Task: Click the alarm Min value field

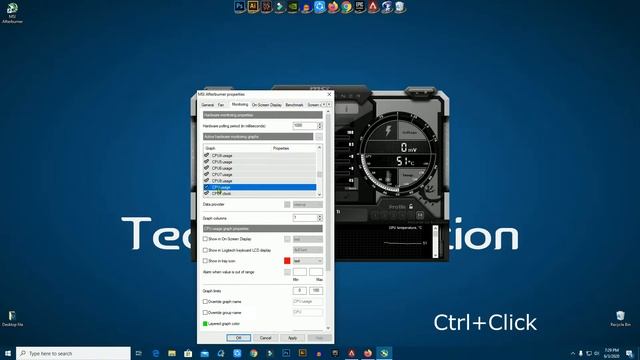Action: 300,272
